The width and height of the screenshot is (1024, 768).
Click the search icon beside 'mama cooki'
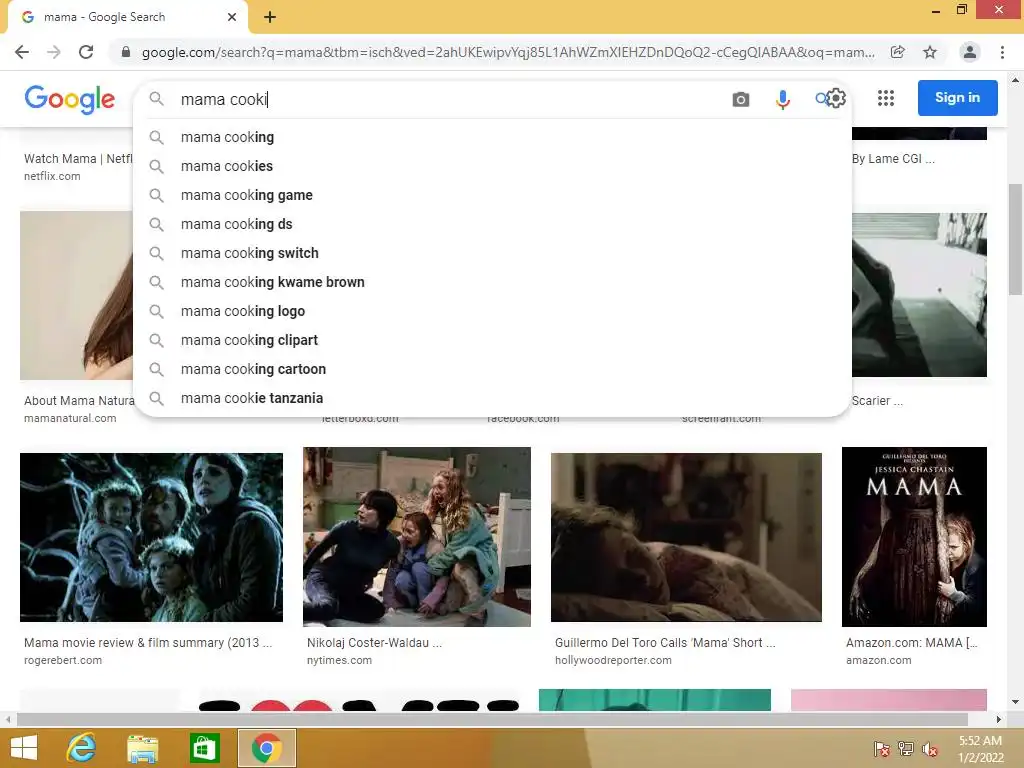(x=156, y=99)
